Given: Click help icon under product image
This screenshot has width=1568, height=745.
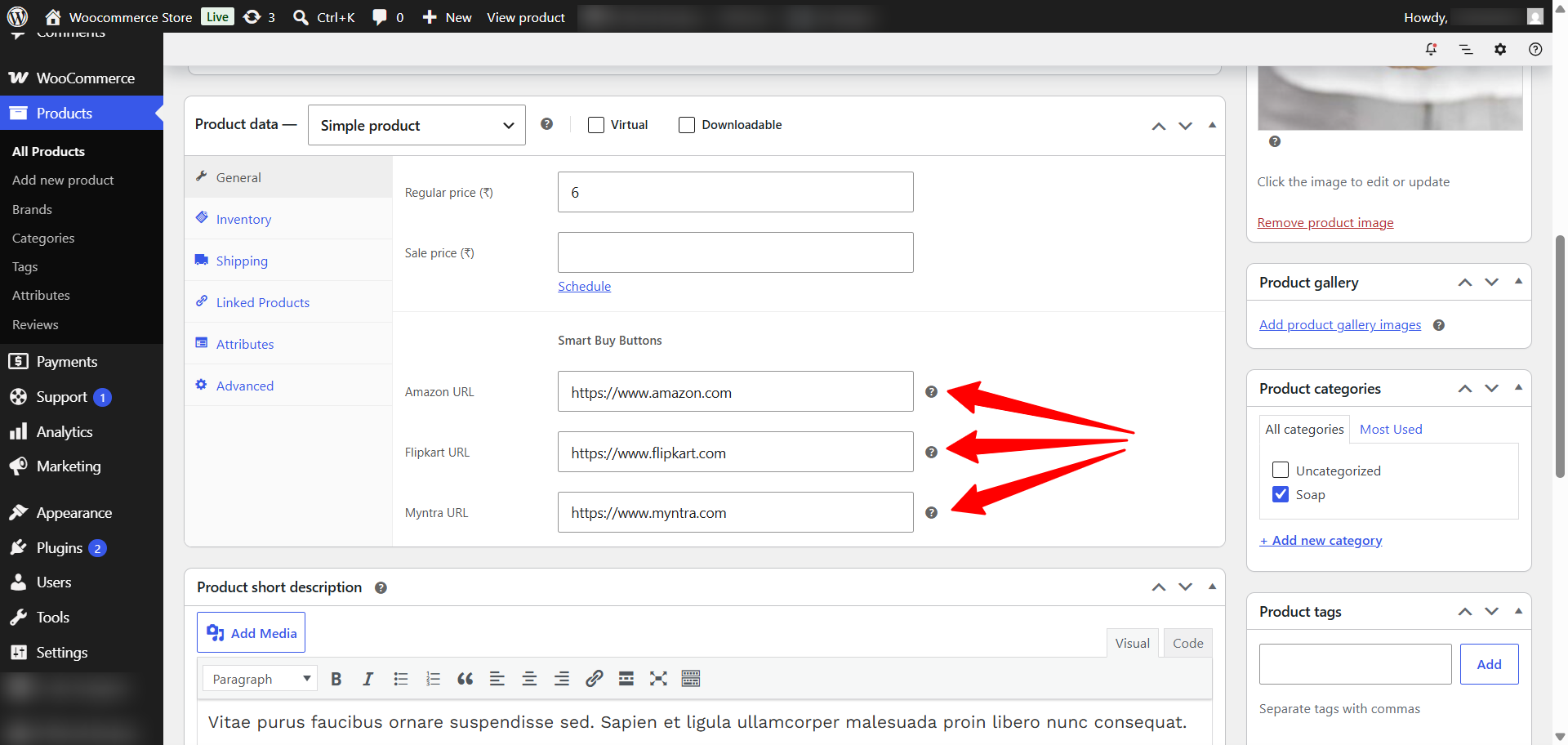Looking at the screenshot, I should 1275,141.
